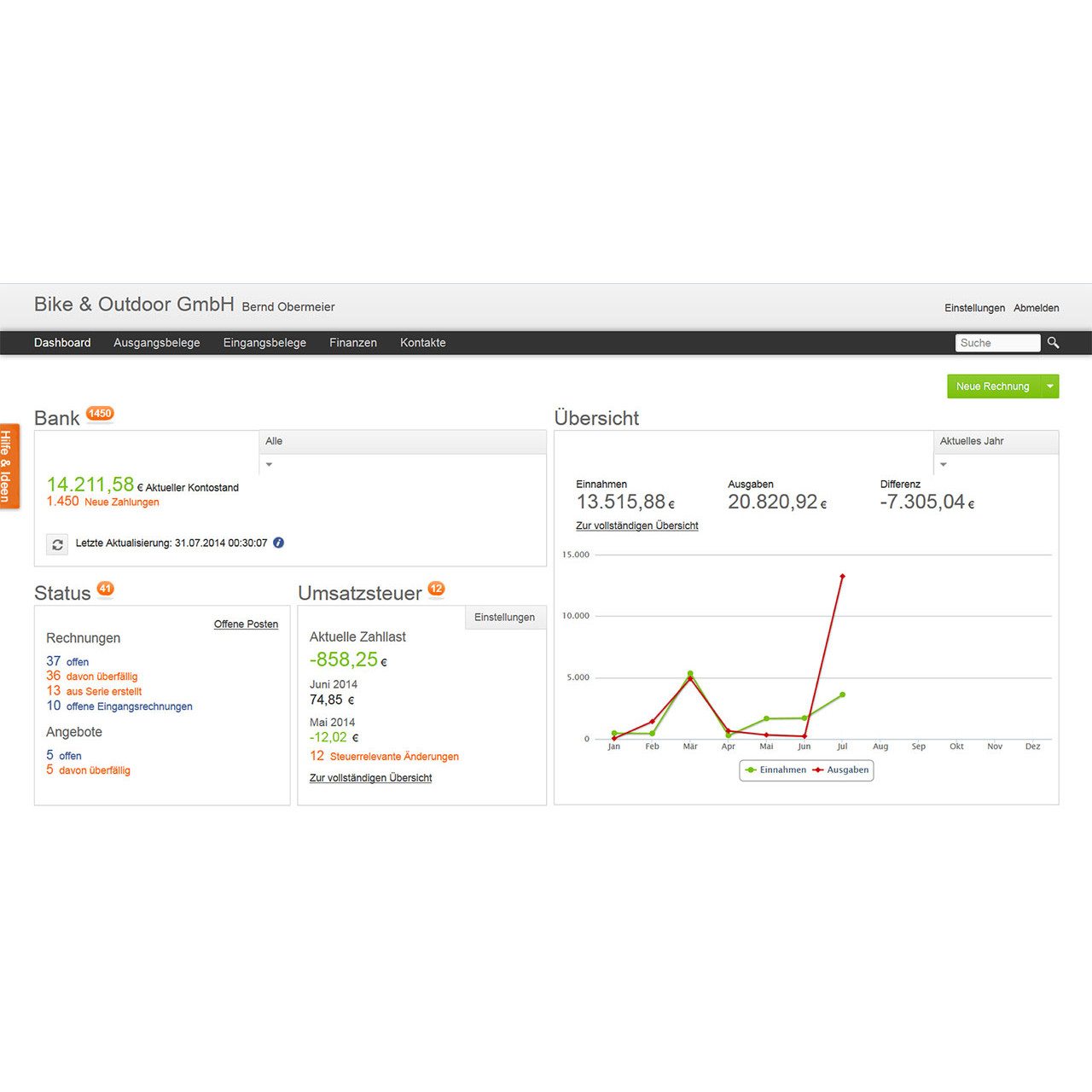Click the blue info icon beside Letzte Aktualisierung
This screenshot has height=1092, width=1092.
pos(278,543)
